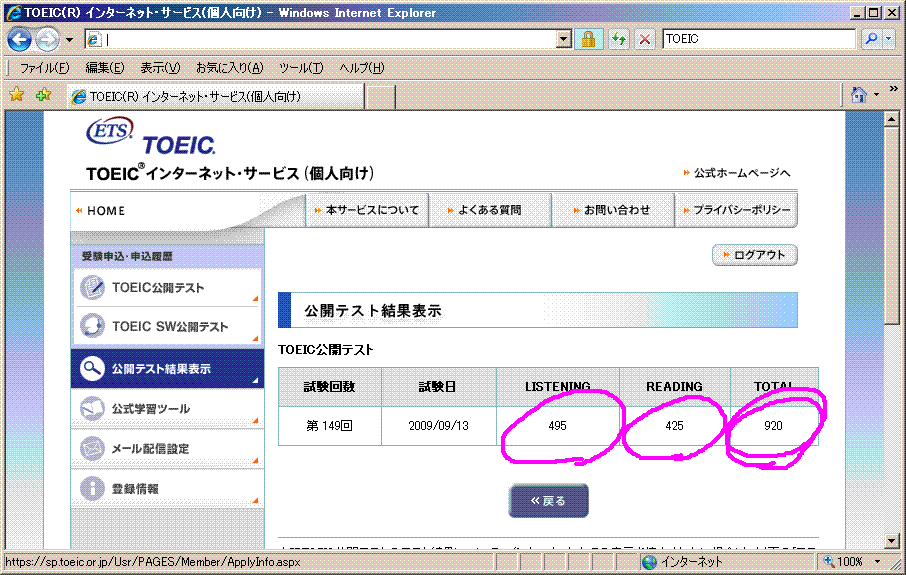The height and width of the screenshot is (575, 906).
Task: Open プライバシーポリシー tab
Action: pos(736,210)
